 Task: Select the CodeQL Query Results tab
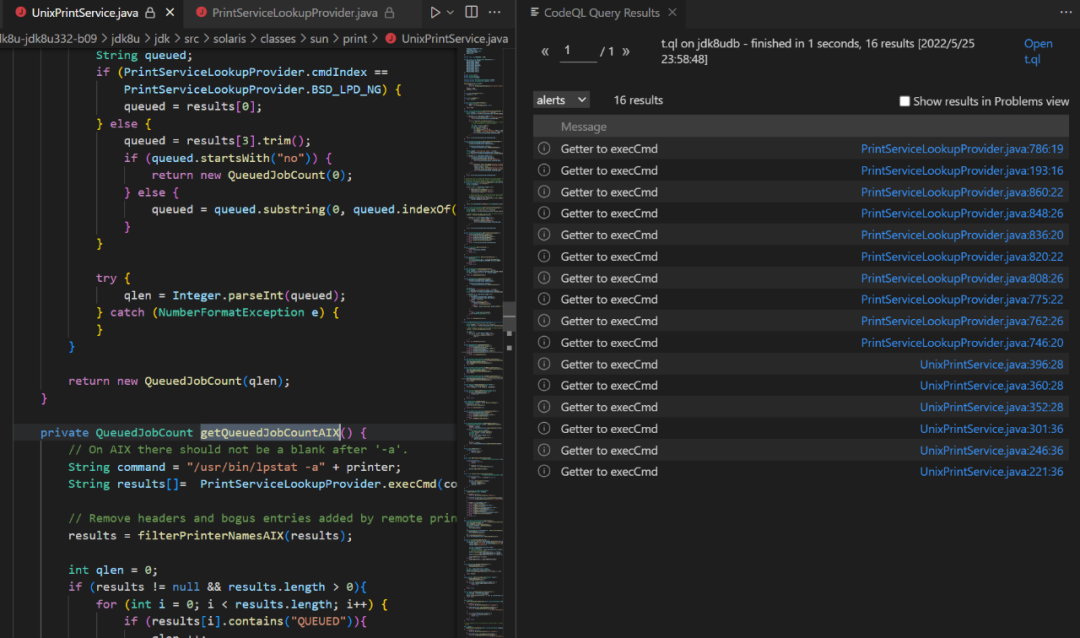click(x=601, y=13)
